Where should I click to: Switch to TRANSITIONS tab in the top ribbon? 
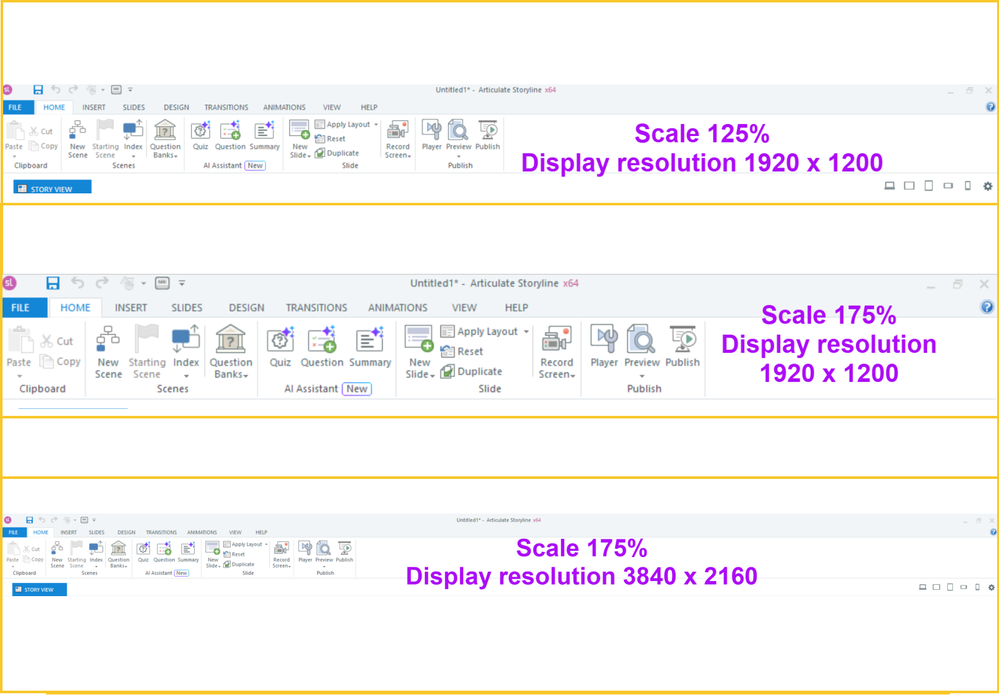[x=226, y=107]
